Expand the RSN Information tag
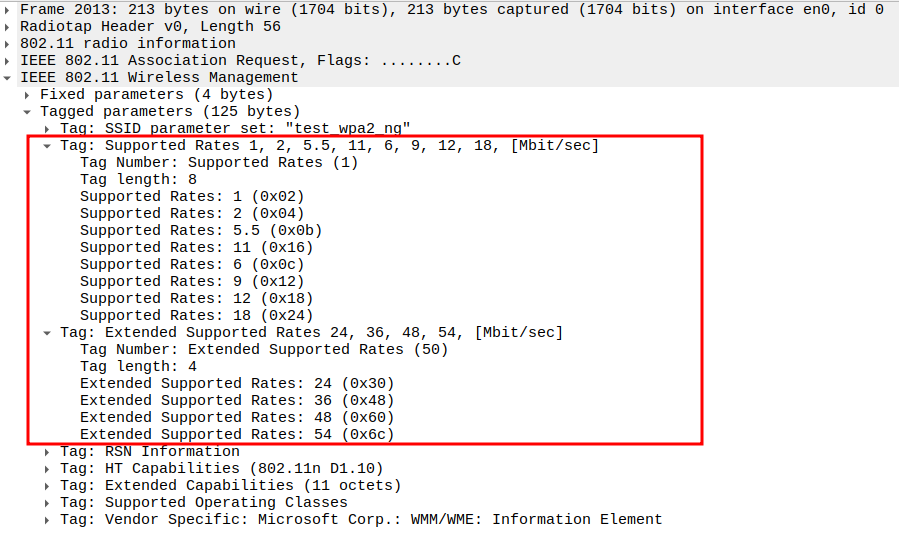 (47, 451)
